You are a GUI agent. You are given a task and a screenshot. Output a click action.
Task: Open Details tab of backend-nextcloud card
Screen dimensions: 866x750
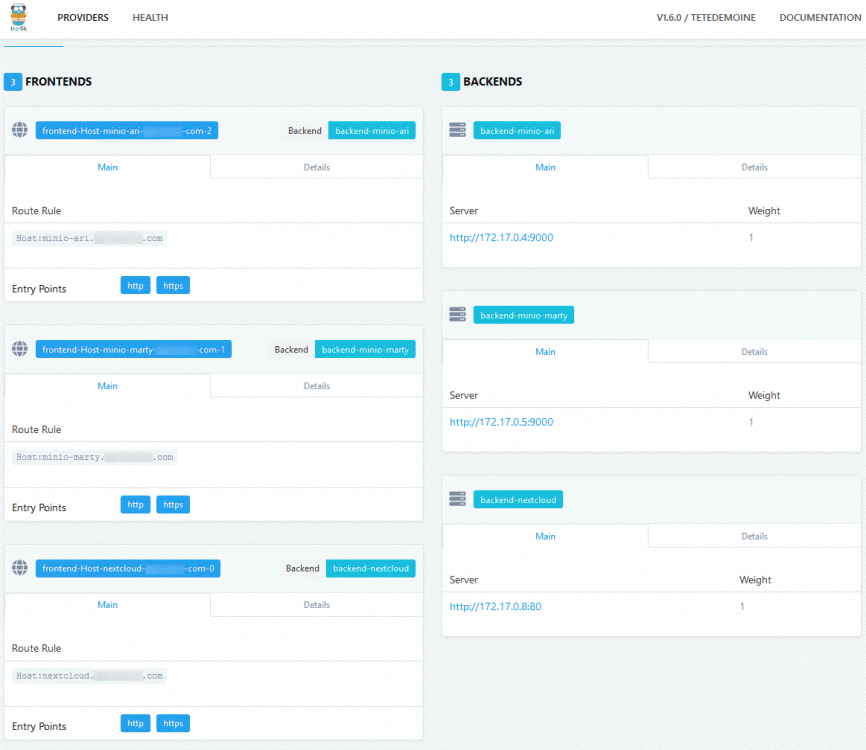[x=754, y=536]
